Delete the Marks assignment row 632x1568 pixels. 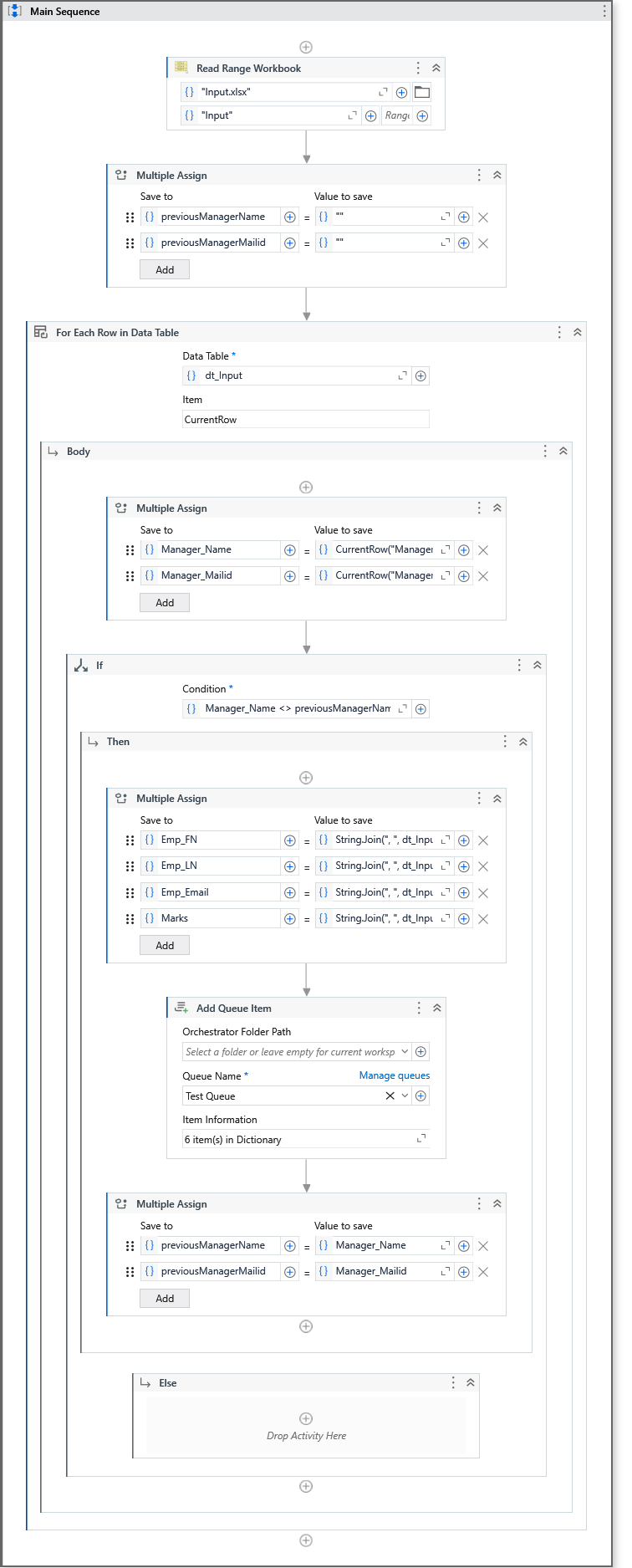pyautogui.click(x=483, y=919)
